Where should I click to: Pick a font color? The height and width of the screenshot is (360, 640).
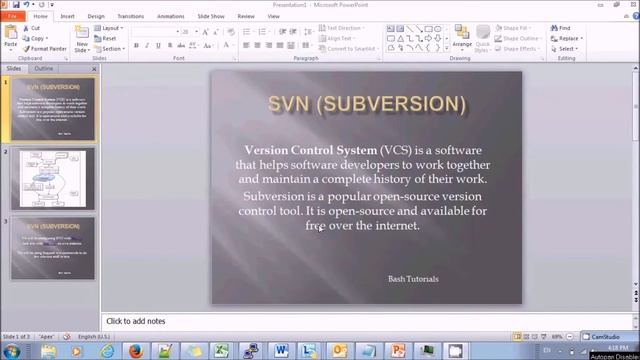coord(227,45)
